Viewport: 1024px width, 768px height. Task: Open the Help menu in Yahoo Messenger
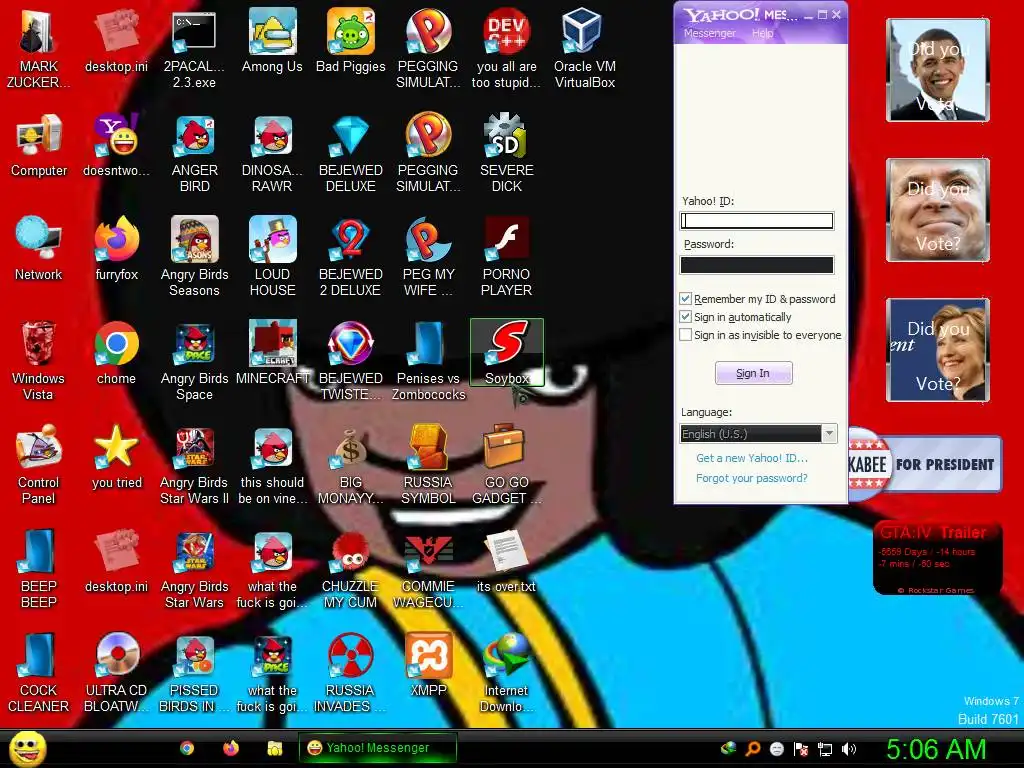pos(762,33)
